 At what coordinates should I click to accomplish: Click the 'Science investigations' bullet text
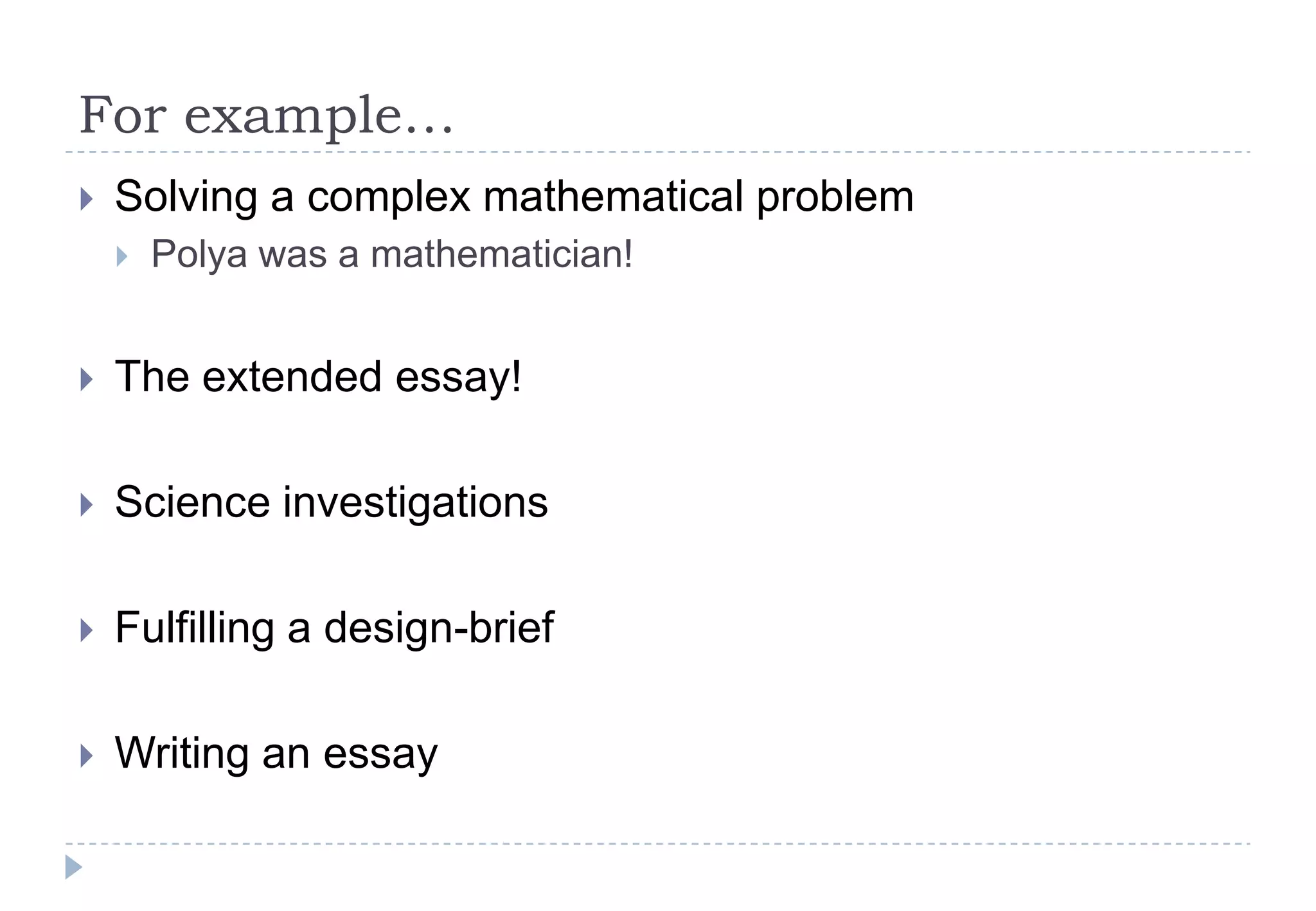(331, 502)
